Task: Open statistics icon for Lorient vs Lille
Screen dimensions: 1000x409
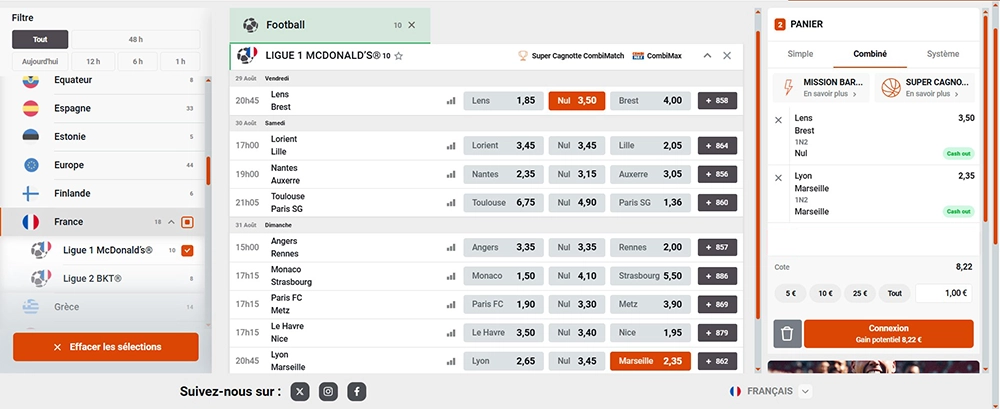Action: click(x=451, y=145)
